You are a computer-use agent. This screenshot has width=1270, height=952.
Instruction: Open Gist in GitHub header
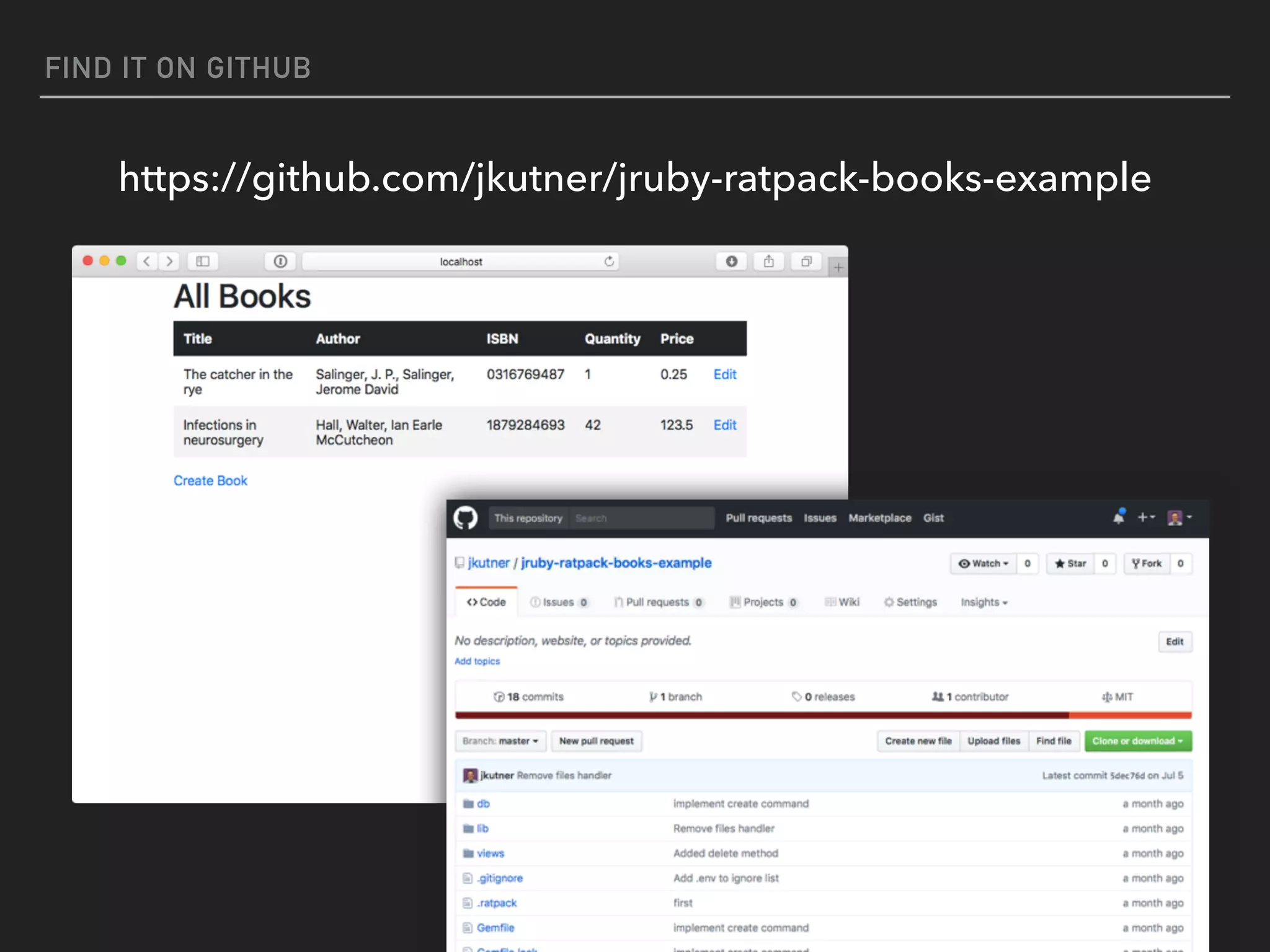(933, 518)
